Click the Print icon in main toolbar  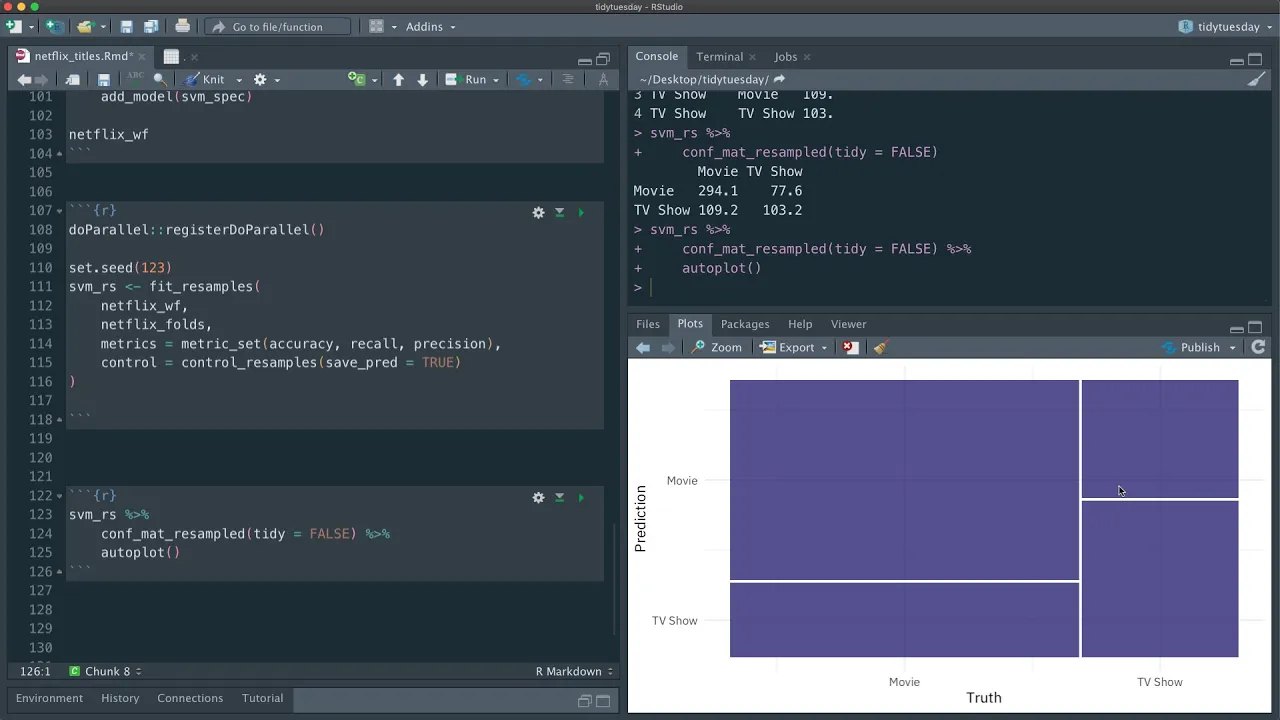pyautogui.click(x=182, y=27)
